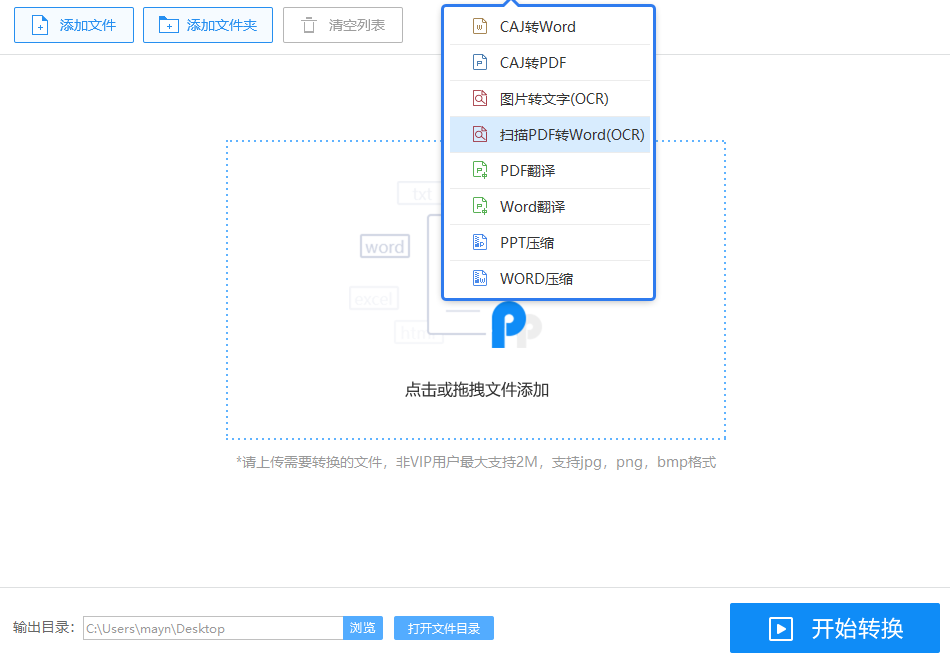The image size is (950, 663).
Task: Select CAJ转Word menu entry
Action: tap(538, 27)
